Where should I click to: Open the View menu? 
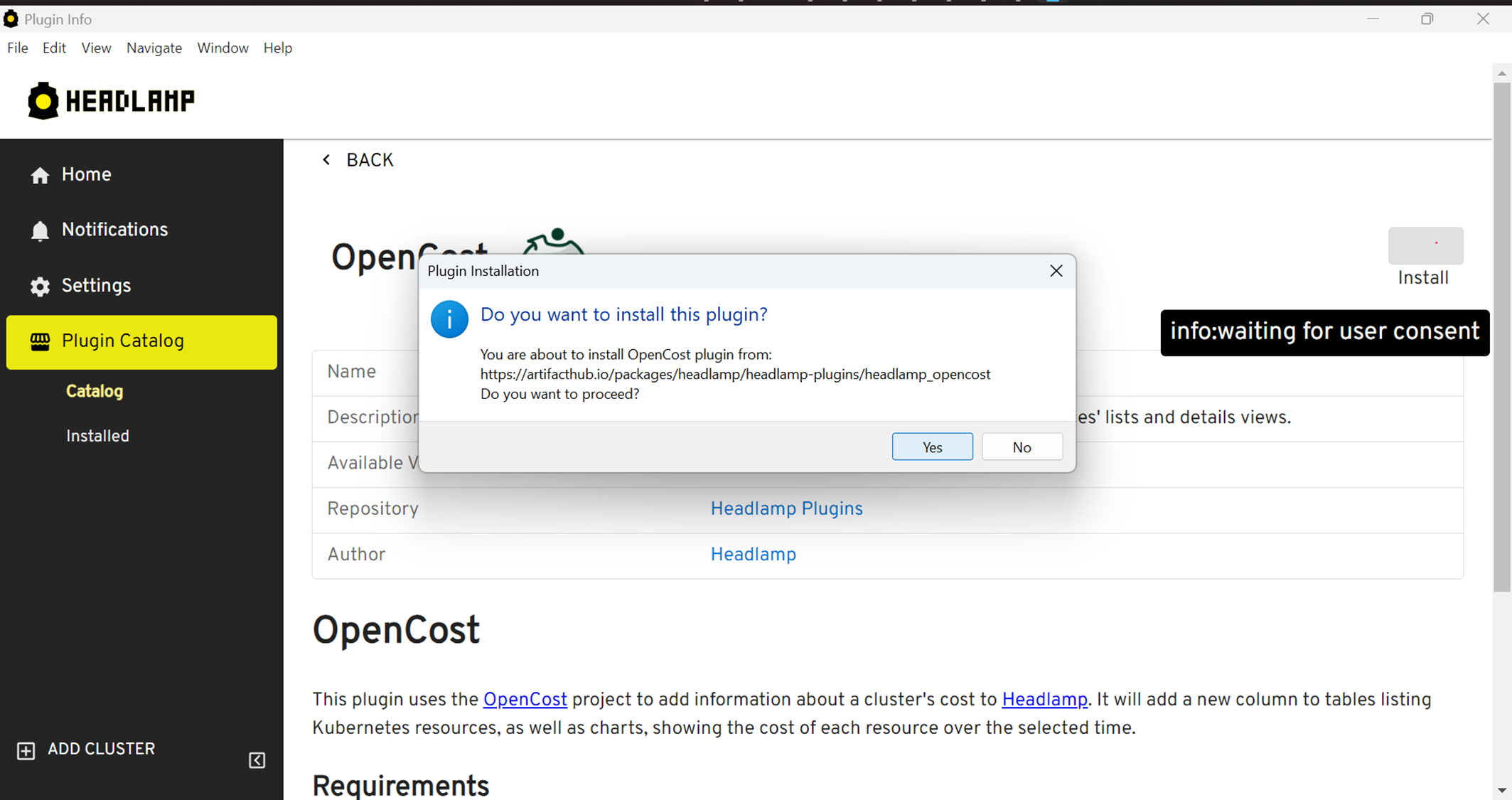[x=96, y=48]
